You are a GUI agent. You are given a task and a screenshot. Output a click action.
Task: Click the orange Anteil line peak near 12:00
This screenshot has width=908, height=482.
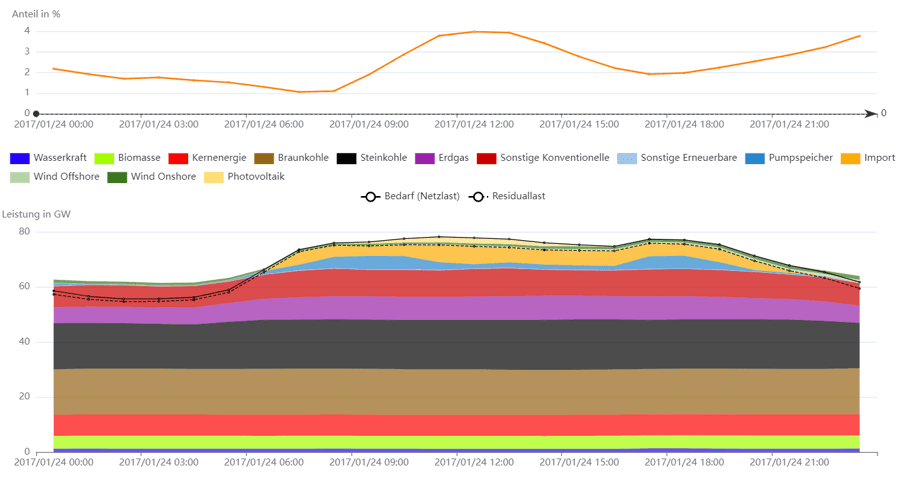coord(476,31)
